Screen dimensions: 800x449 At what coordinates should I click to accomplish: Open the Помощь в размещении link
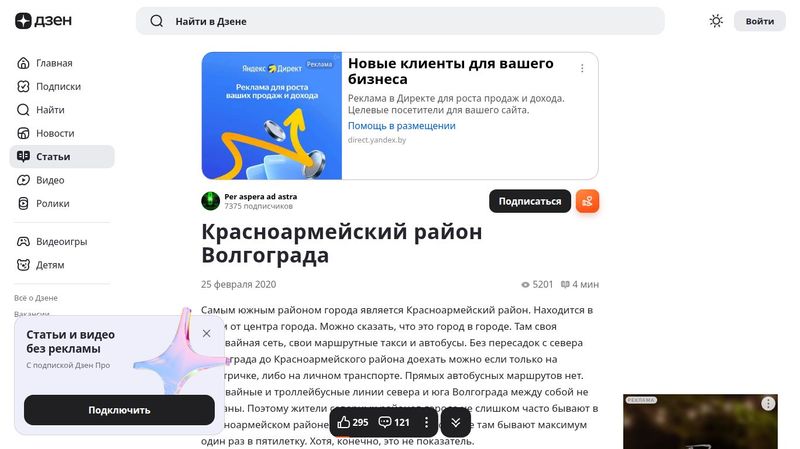tap(402, 126)
